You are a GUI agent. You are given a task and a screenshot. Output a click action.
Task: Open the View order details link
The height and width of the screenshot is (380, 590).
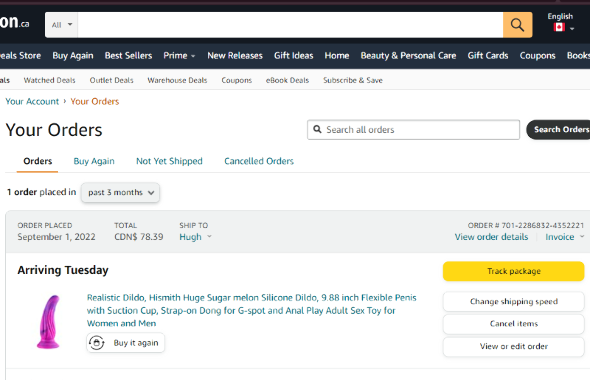(x=491, y=237)
